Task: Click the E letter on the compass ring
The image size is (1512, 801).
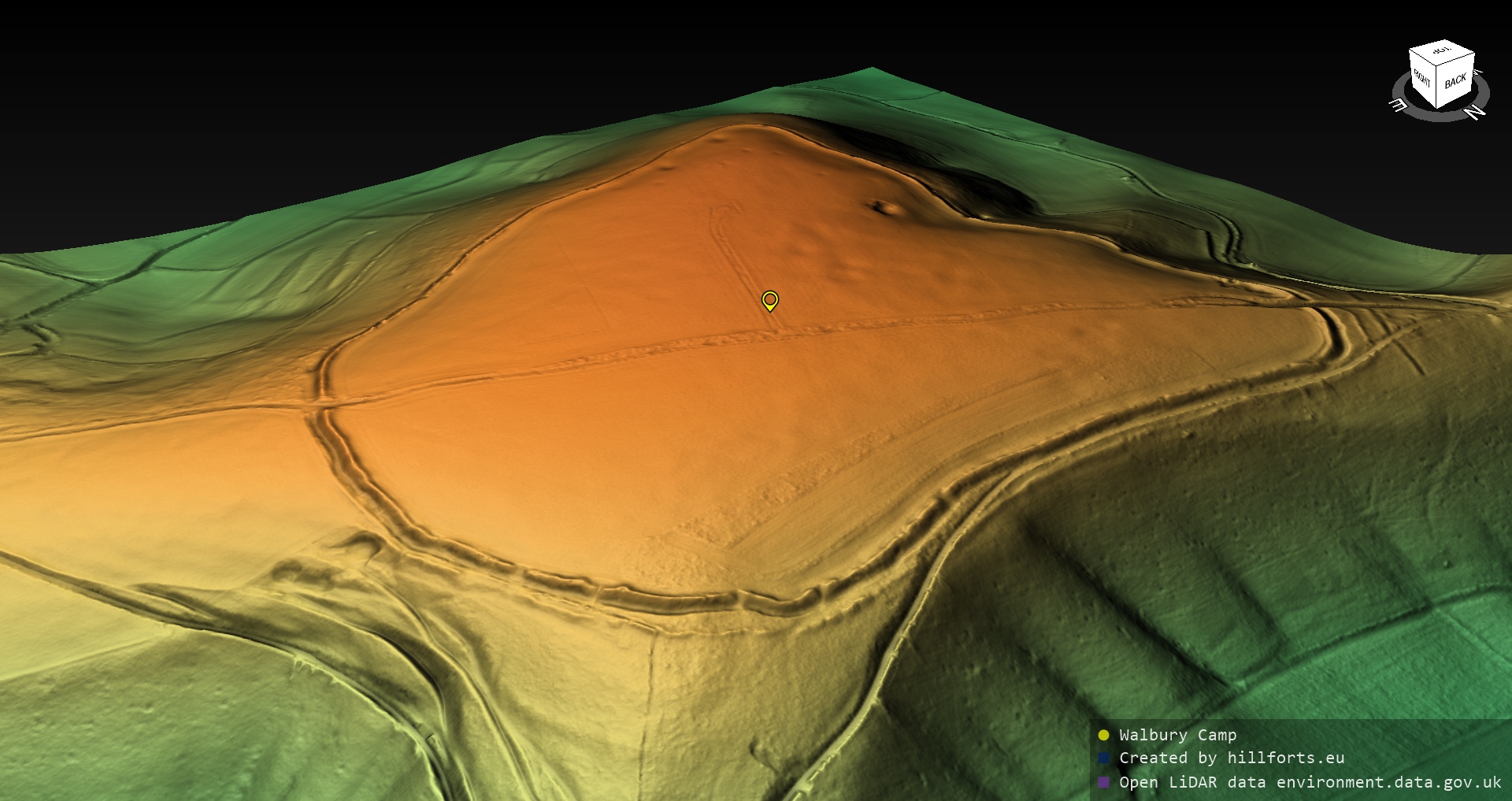Action: [1397, 105]
